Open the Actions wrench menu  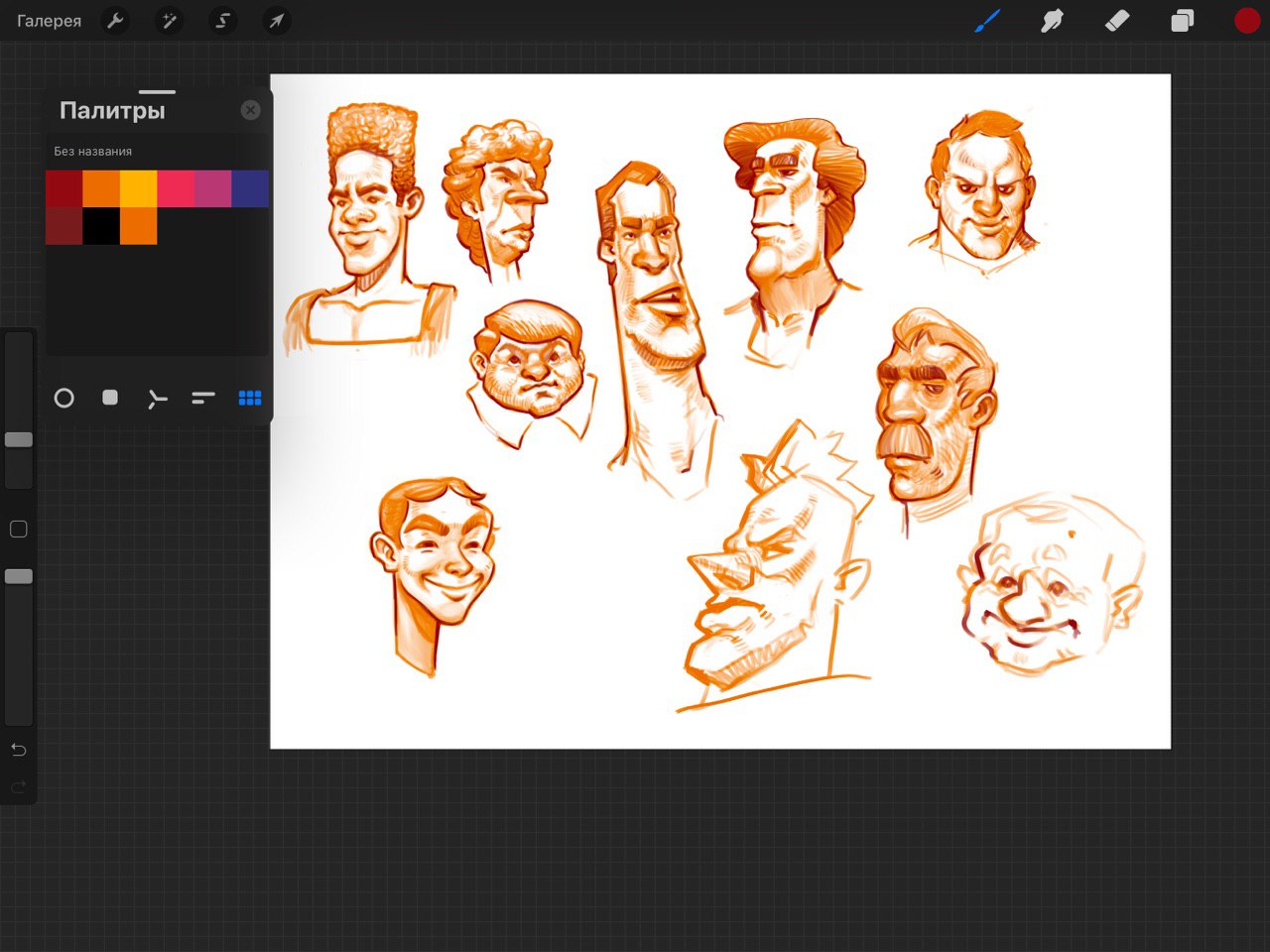pos(116,21)
